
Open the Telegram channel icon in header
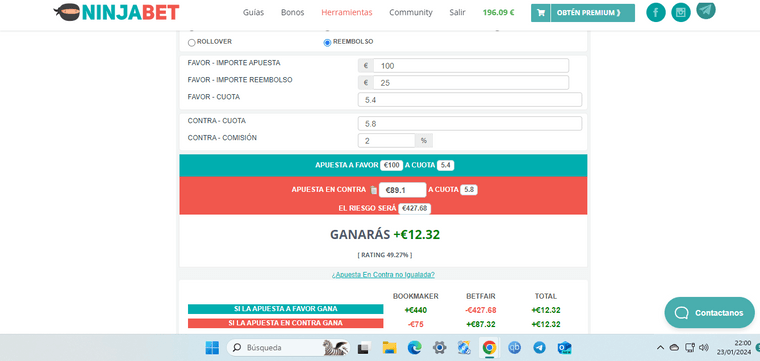(706, 10)
